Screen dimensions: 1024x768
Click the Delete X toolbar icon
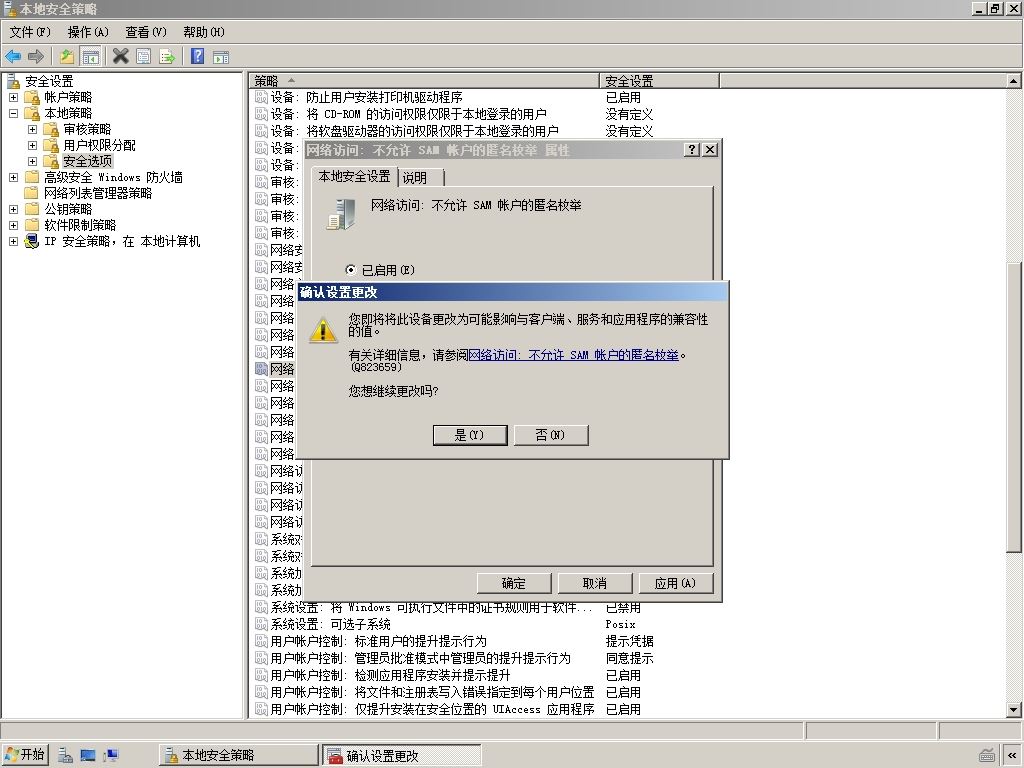(x=121, y=57)
